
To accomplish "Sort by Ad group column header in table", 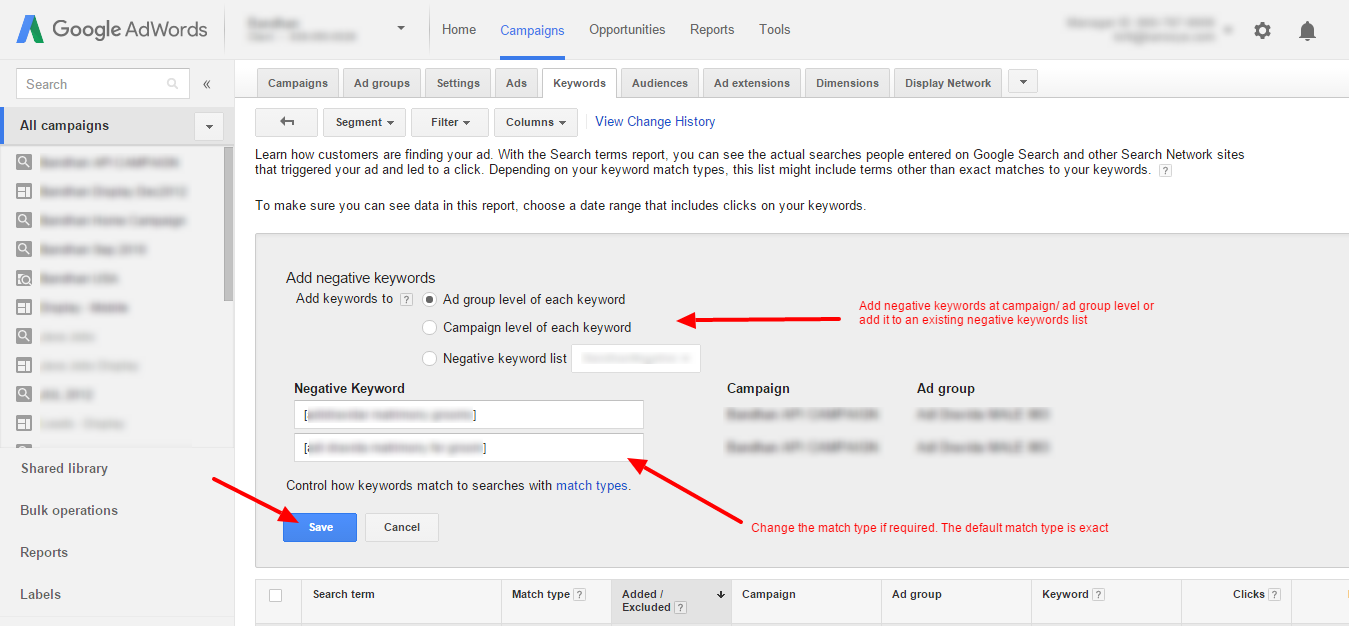I will pos(917,594).
